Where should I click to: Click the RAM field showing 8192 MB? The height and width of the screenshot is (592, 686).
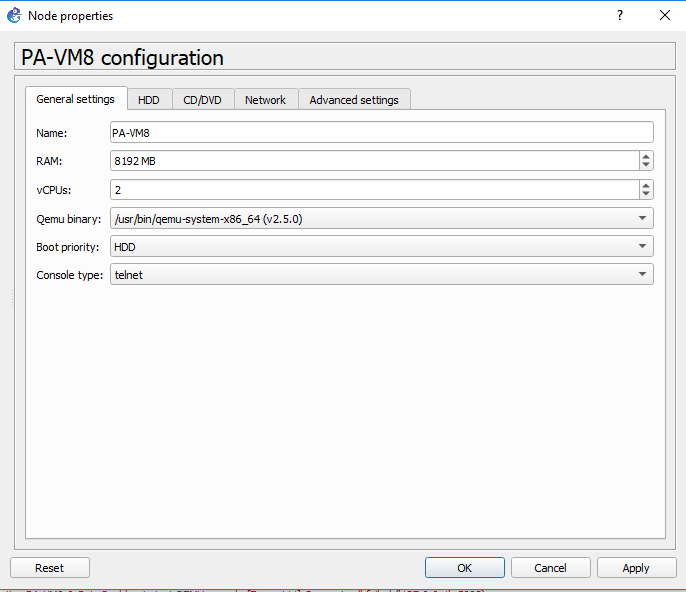coord(374,161)
